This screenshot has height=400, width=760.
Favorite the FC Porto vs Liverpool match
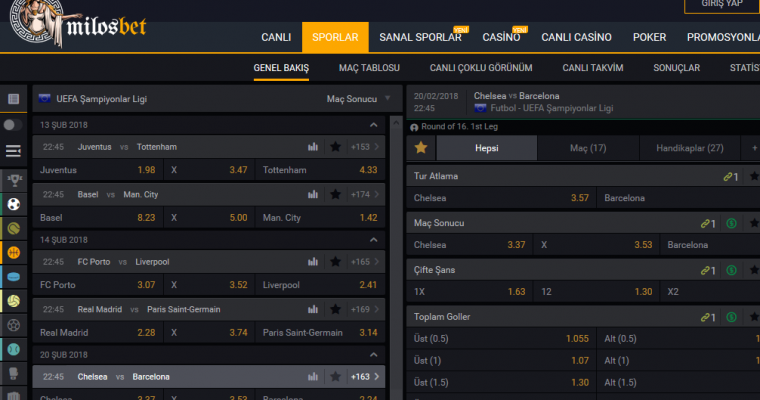coord(335,262)
